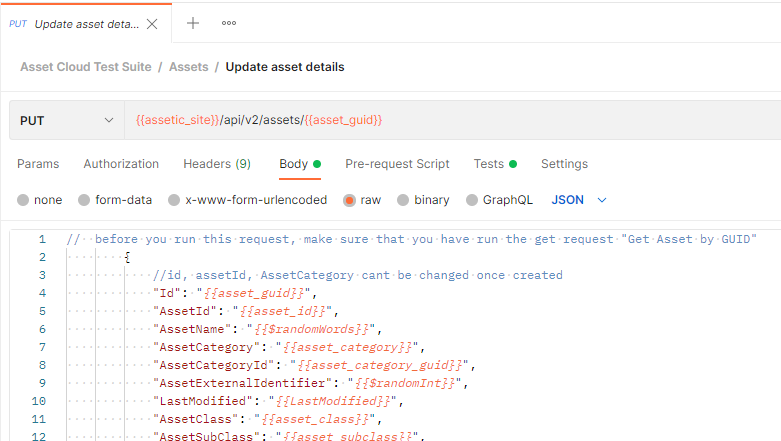Expand the JSON format dropdown

579,200
